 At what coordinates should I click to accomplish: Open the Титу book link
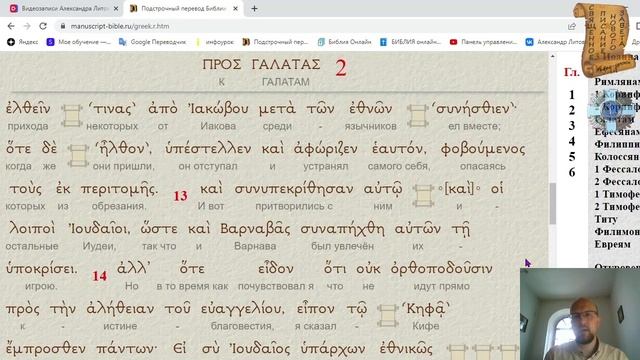point(606,219)
